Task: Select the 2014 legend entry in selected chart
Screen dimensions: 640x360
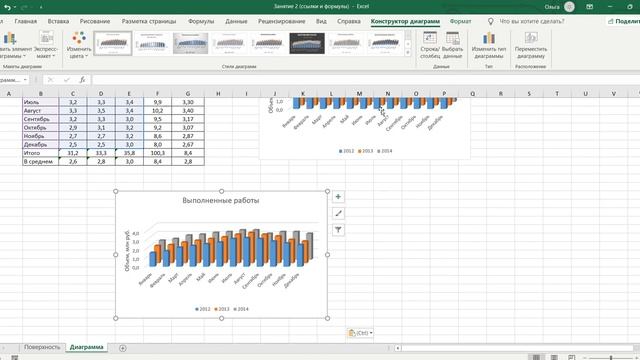Action: tap(241, 309)
